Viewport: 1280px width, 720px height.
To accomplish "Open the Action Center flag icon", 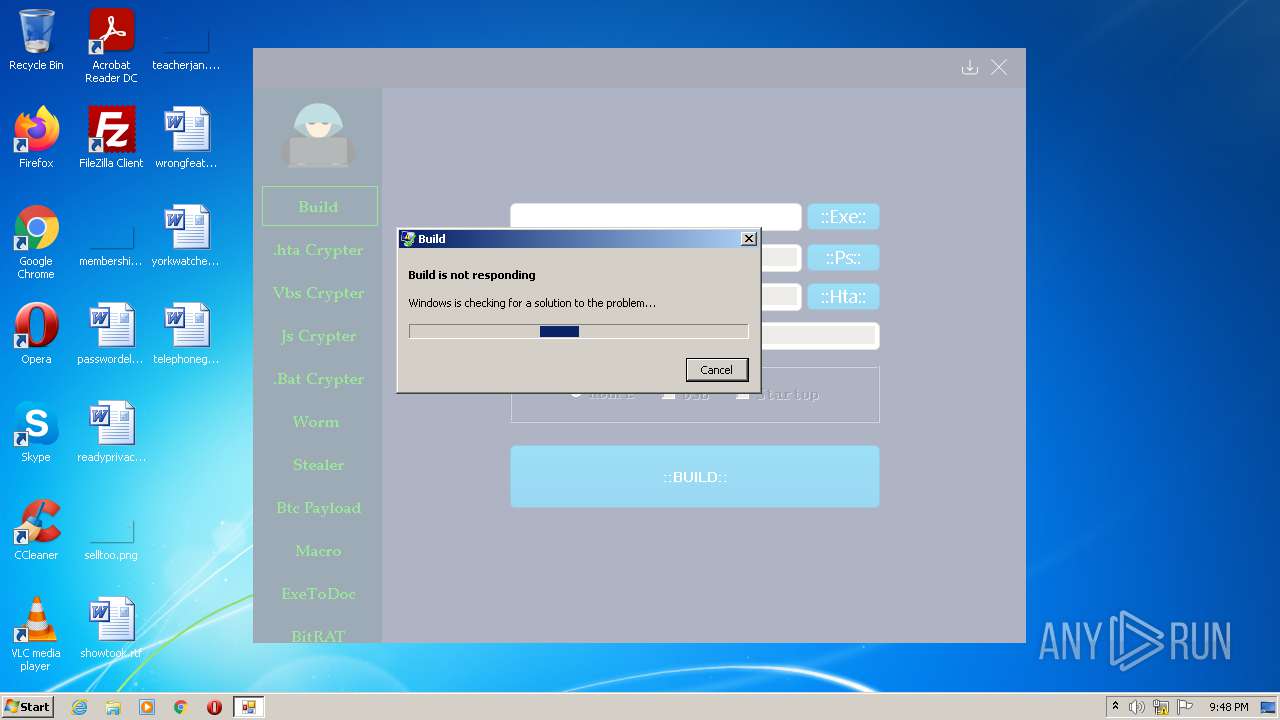I will (1185, 707).
